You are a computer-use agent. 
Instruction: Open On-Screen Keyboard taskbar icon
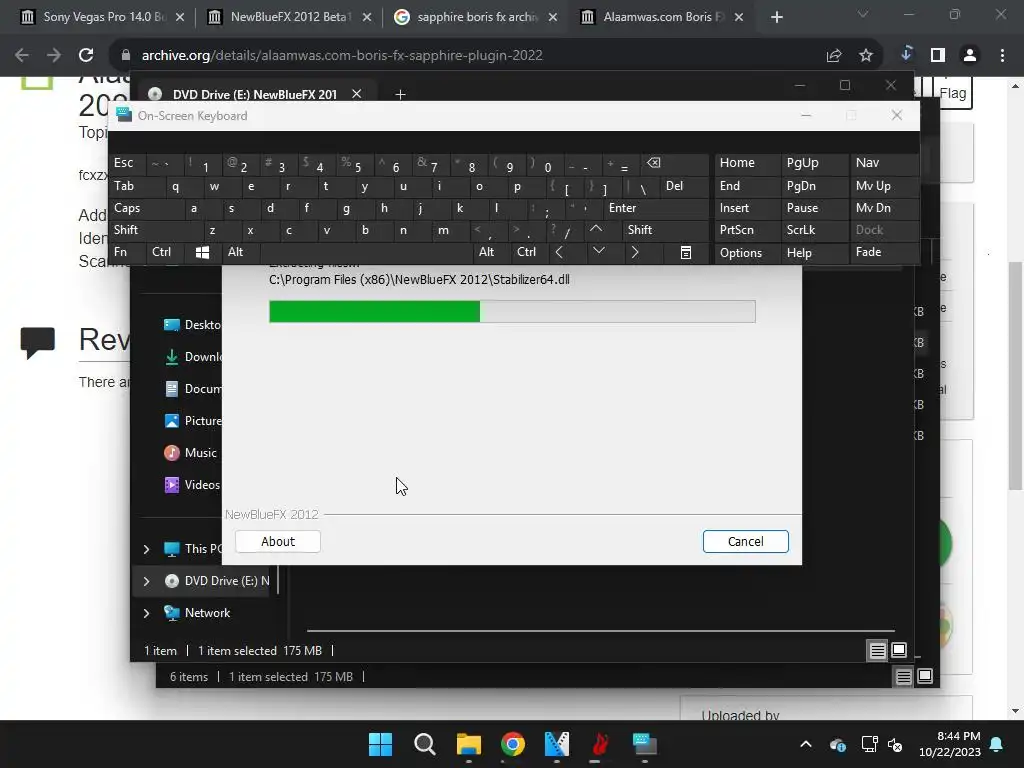[x=645, y=744]
